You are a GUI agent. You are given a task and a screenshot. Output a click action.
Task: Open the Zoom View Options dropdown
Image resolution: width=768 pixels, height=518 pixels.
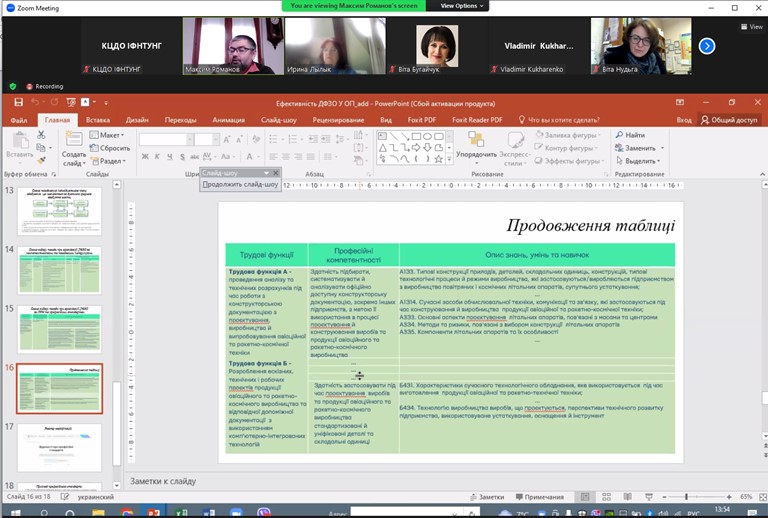[462, 6]
